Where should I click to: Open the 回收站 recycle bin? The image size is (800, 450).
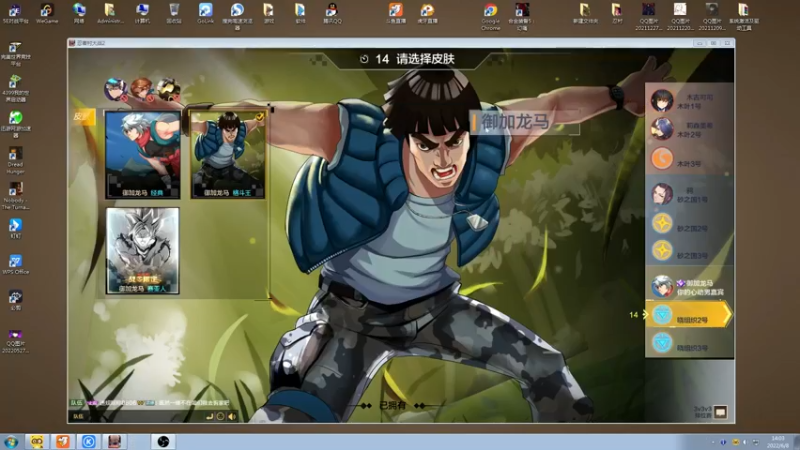click(174, 13)
